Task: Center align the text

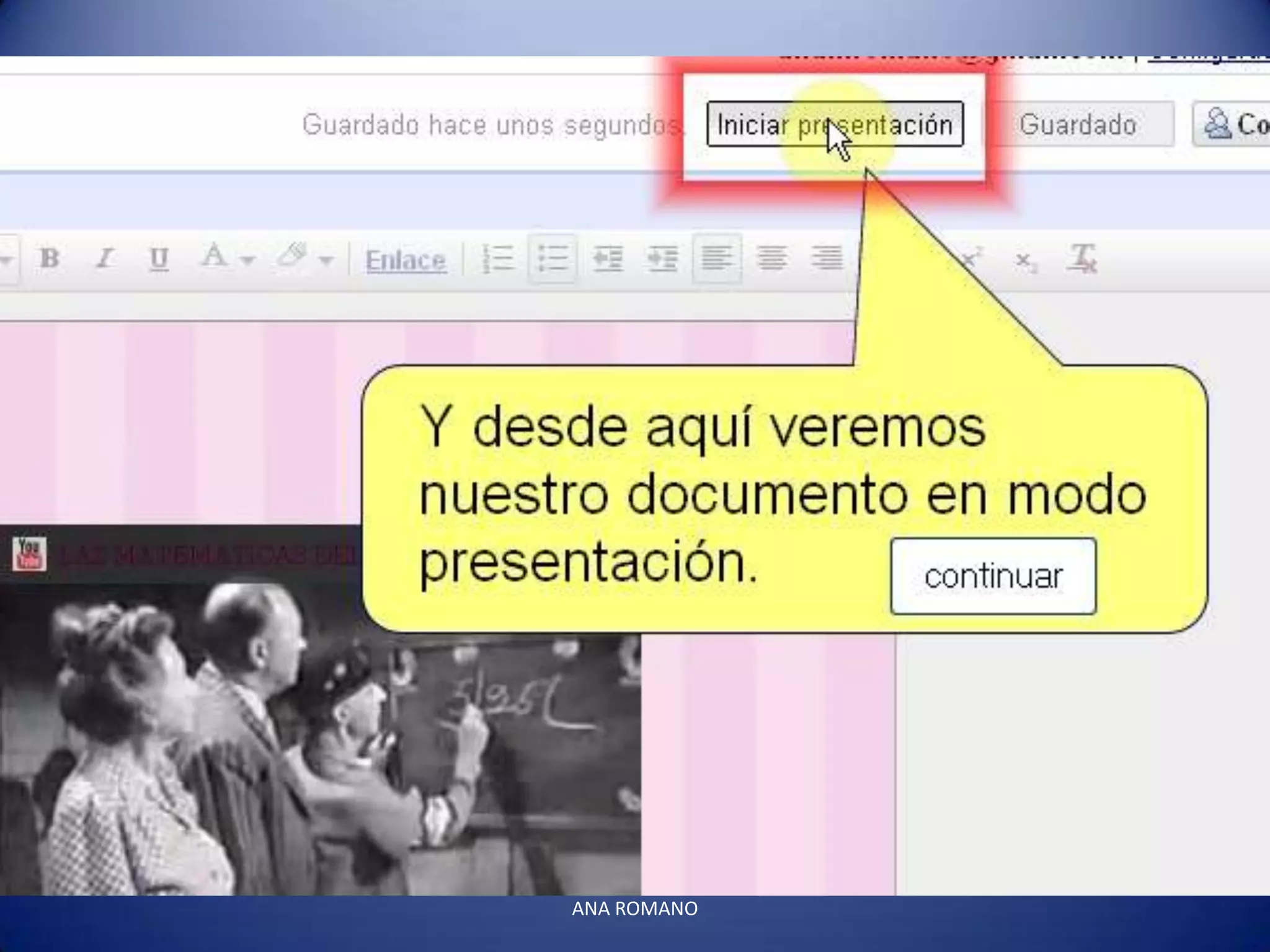Action: pyautogui.click(x=771, y=258)
